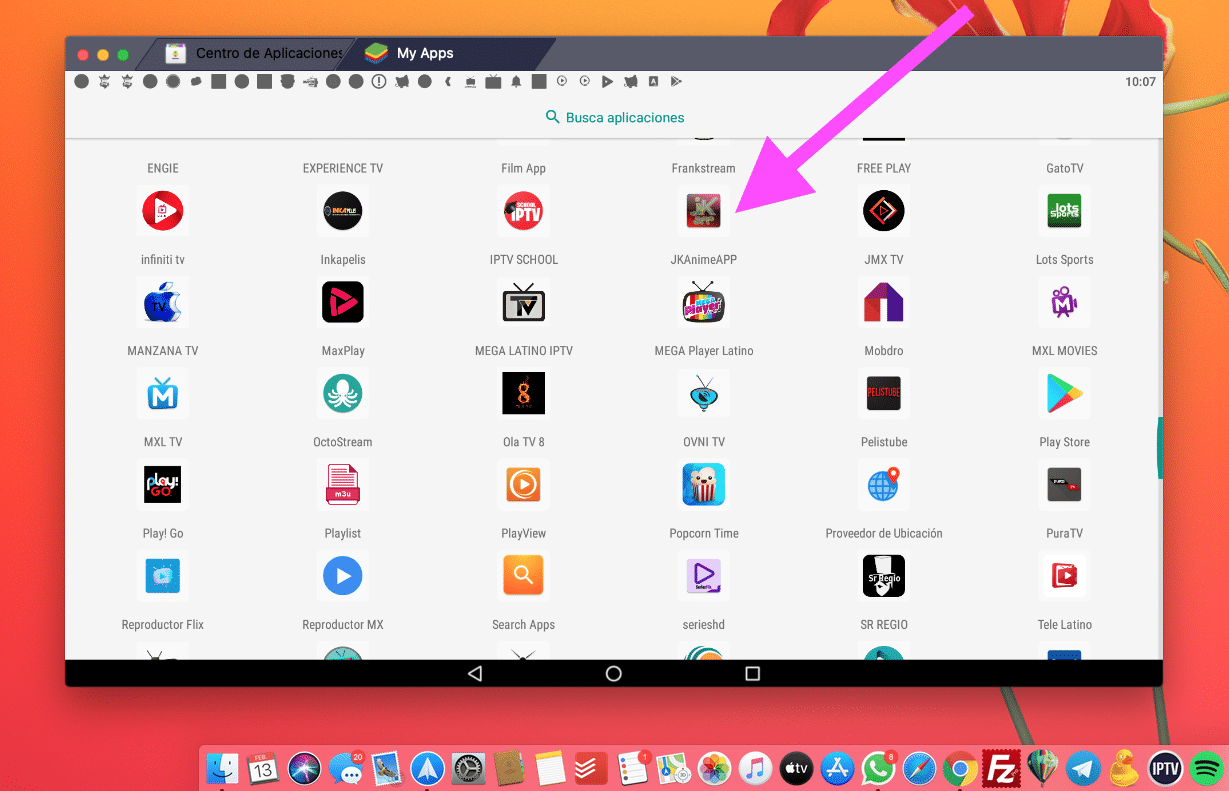Open System Preferences gear in the Dock
The height and width of the screenshot is (791, 1229).
pos(468,768)
